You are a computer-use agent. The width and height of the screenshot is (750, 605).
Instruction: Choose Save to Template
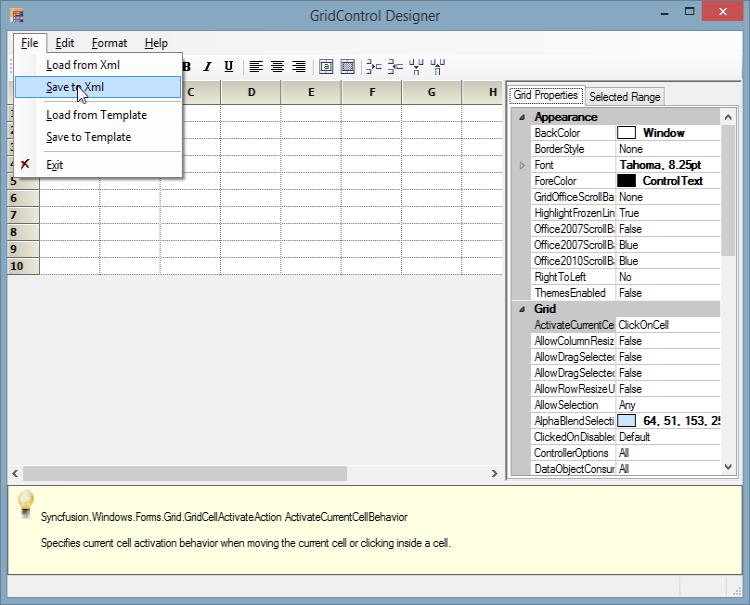click(x=98, y=137)
